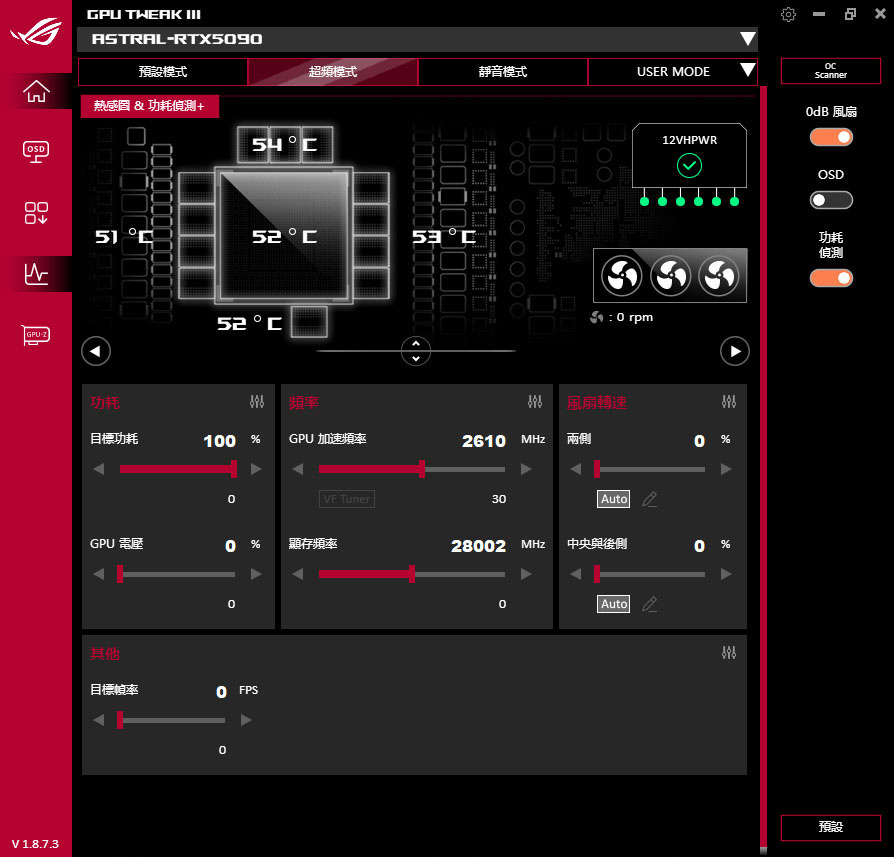
Task: Decrease 顯存頻率 with left arrow
Action: (298, 574)
